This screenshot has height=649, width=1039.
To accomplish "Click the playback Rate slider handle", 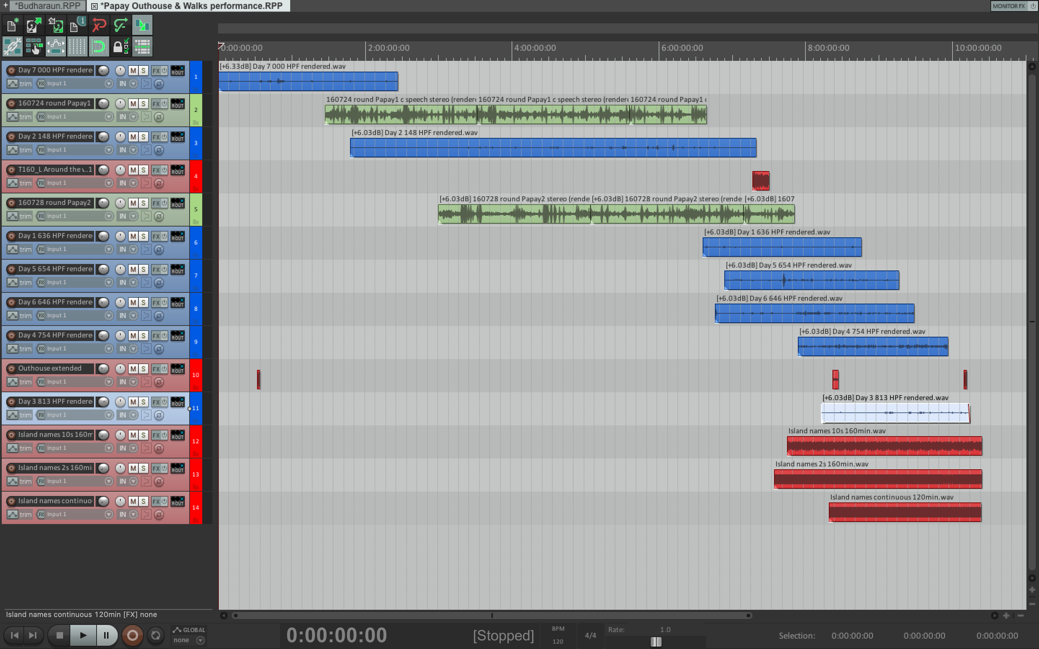I will [656, 642].
